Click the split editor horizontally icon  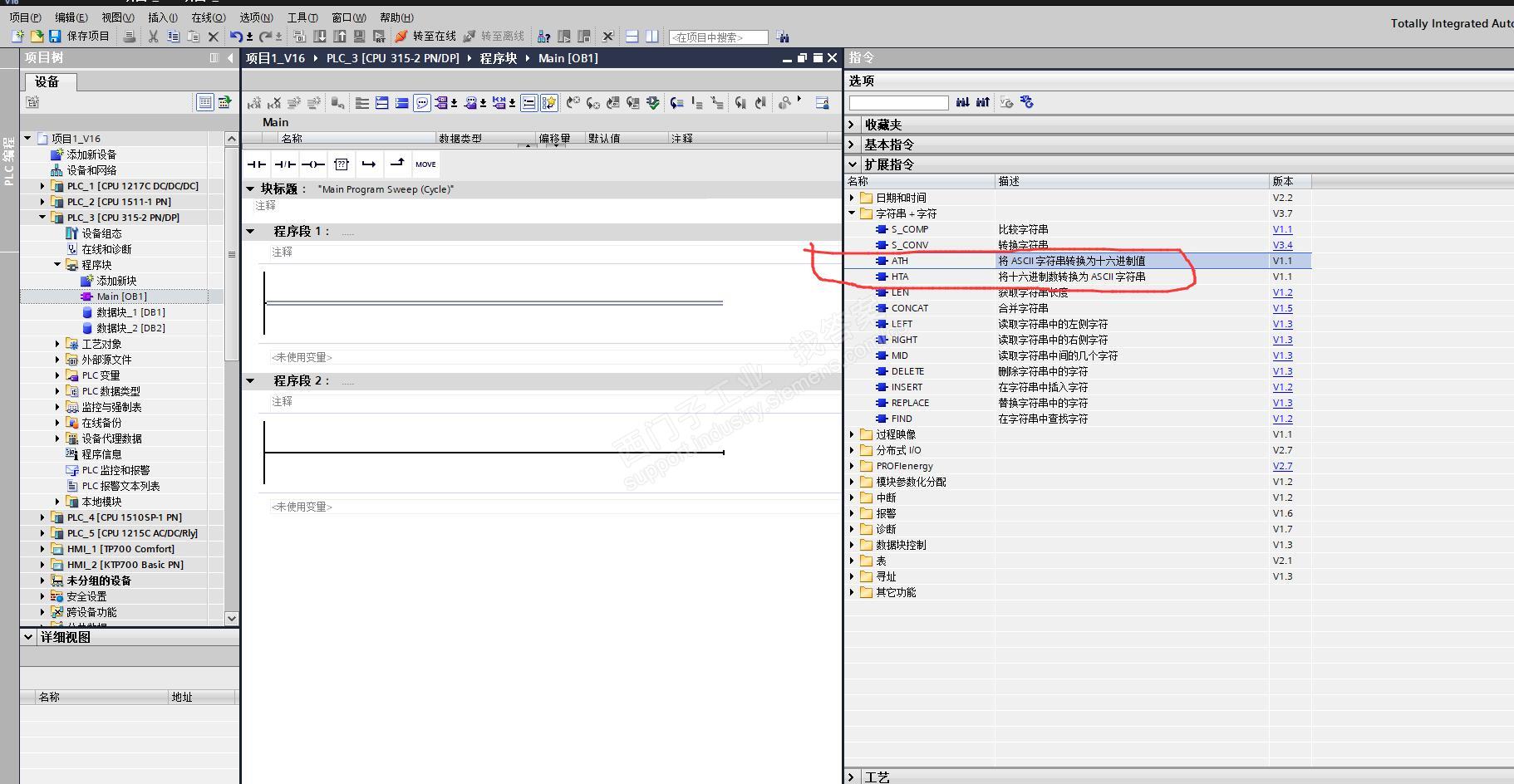point(632,37)
